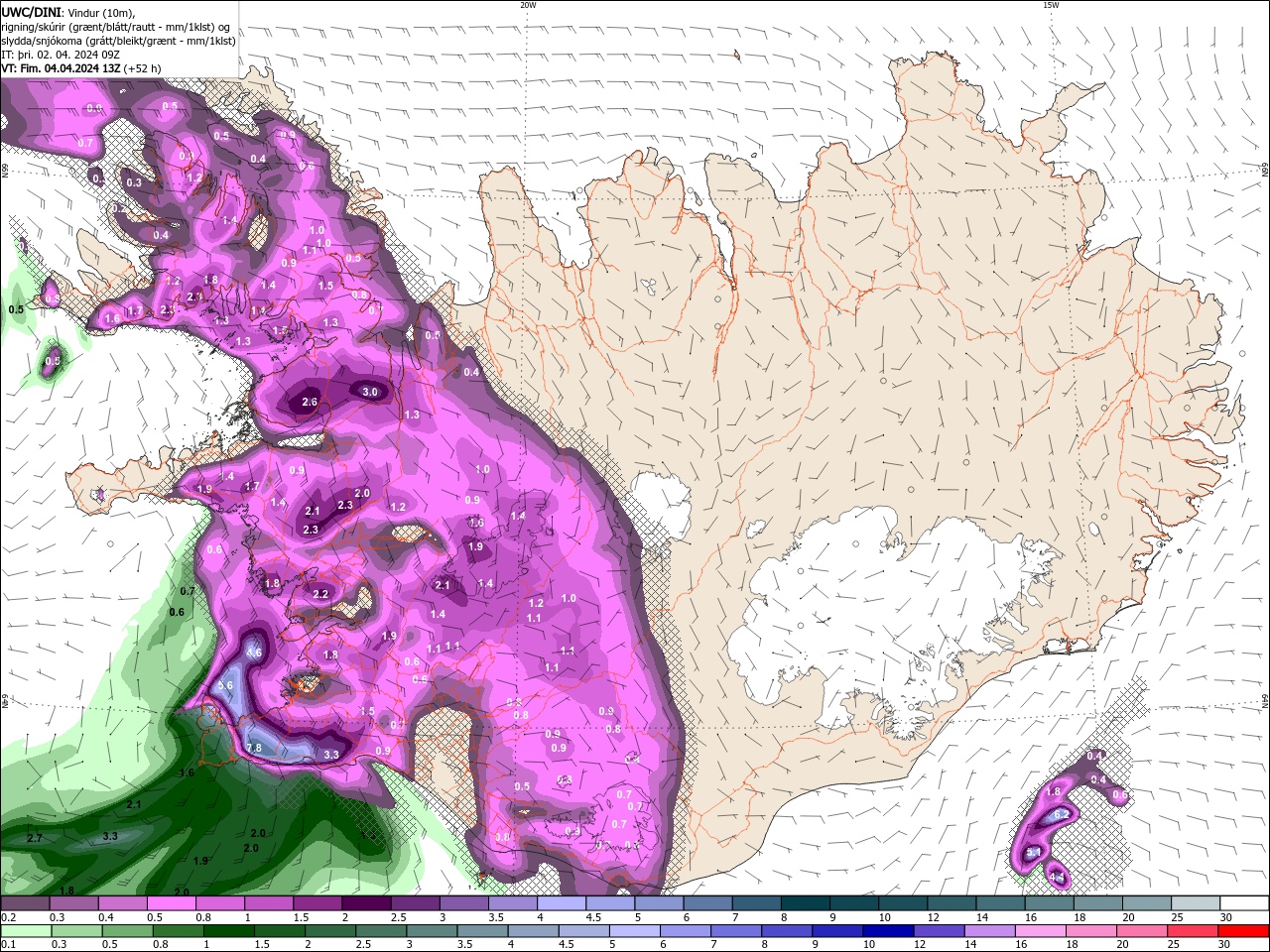
Task: Select lower legend pale green swatch 0.1 to 0.3
Action: coord(25,931)
